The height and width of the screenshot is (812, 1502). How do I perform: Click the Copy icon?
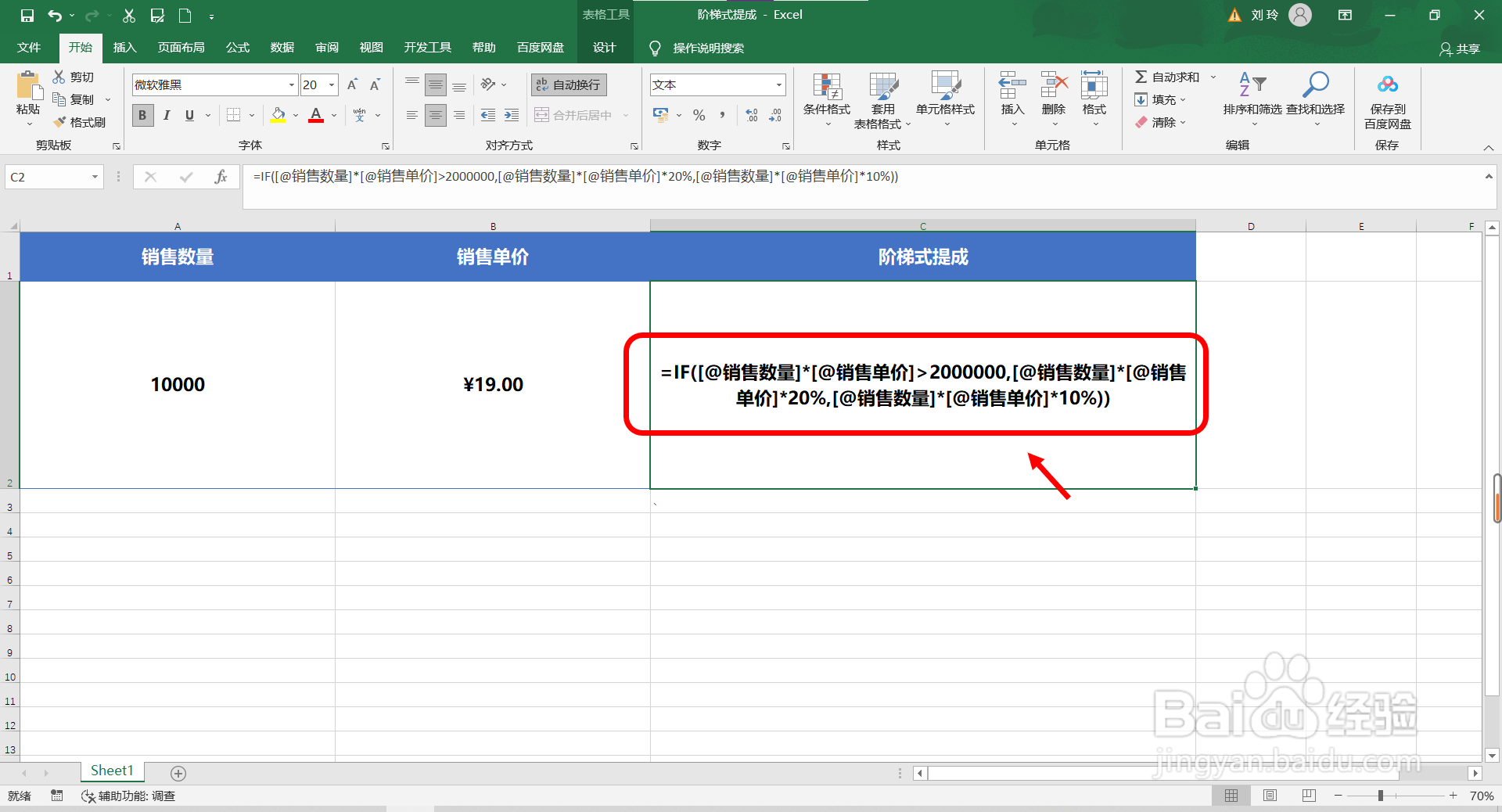(59, 99)
